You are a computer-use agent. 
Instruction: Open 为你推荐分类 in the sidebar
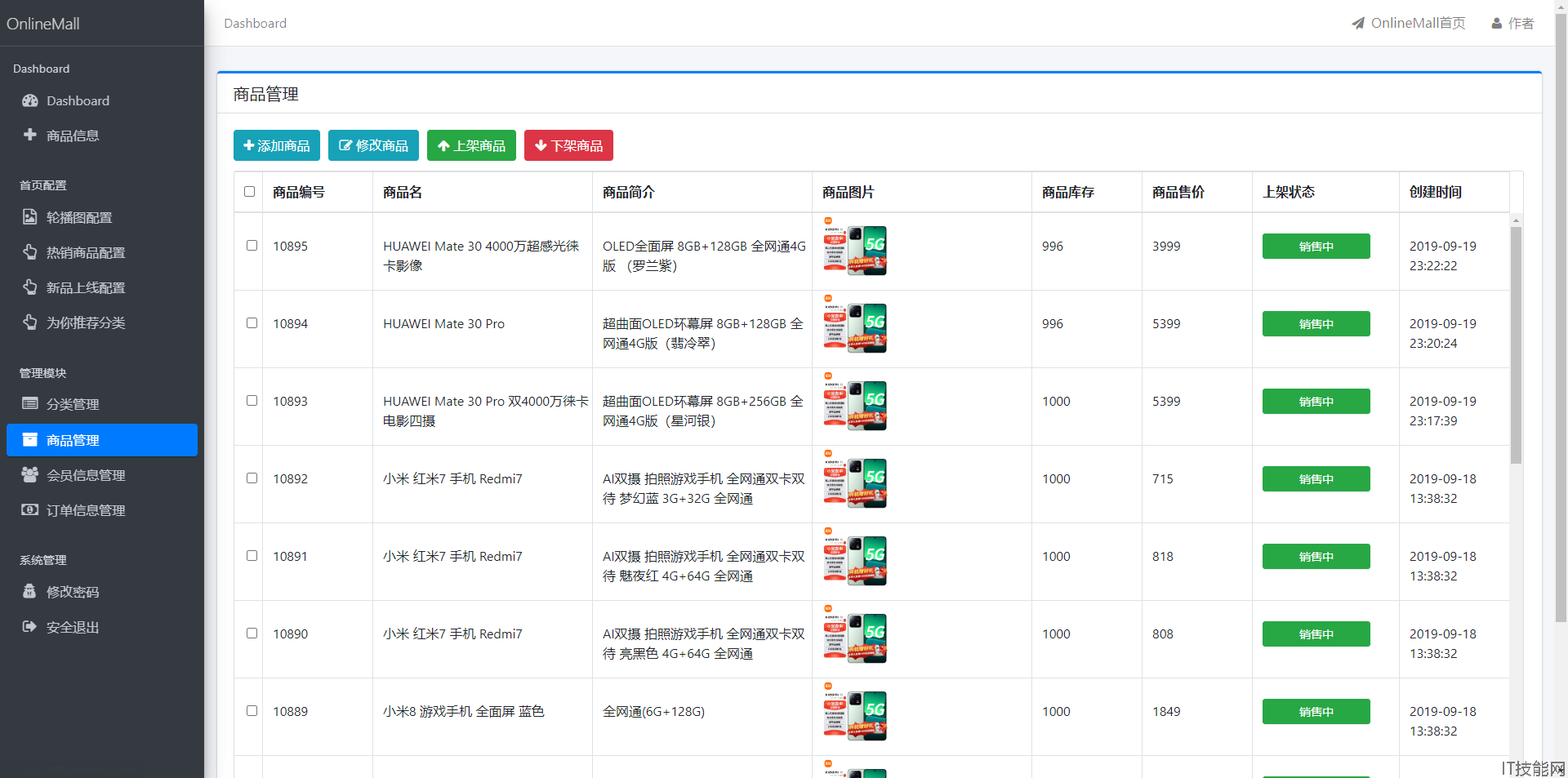(x=102, y=322)
